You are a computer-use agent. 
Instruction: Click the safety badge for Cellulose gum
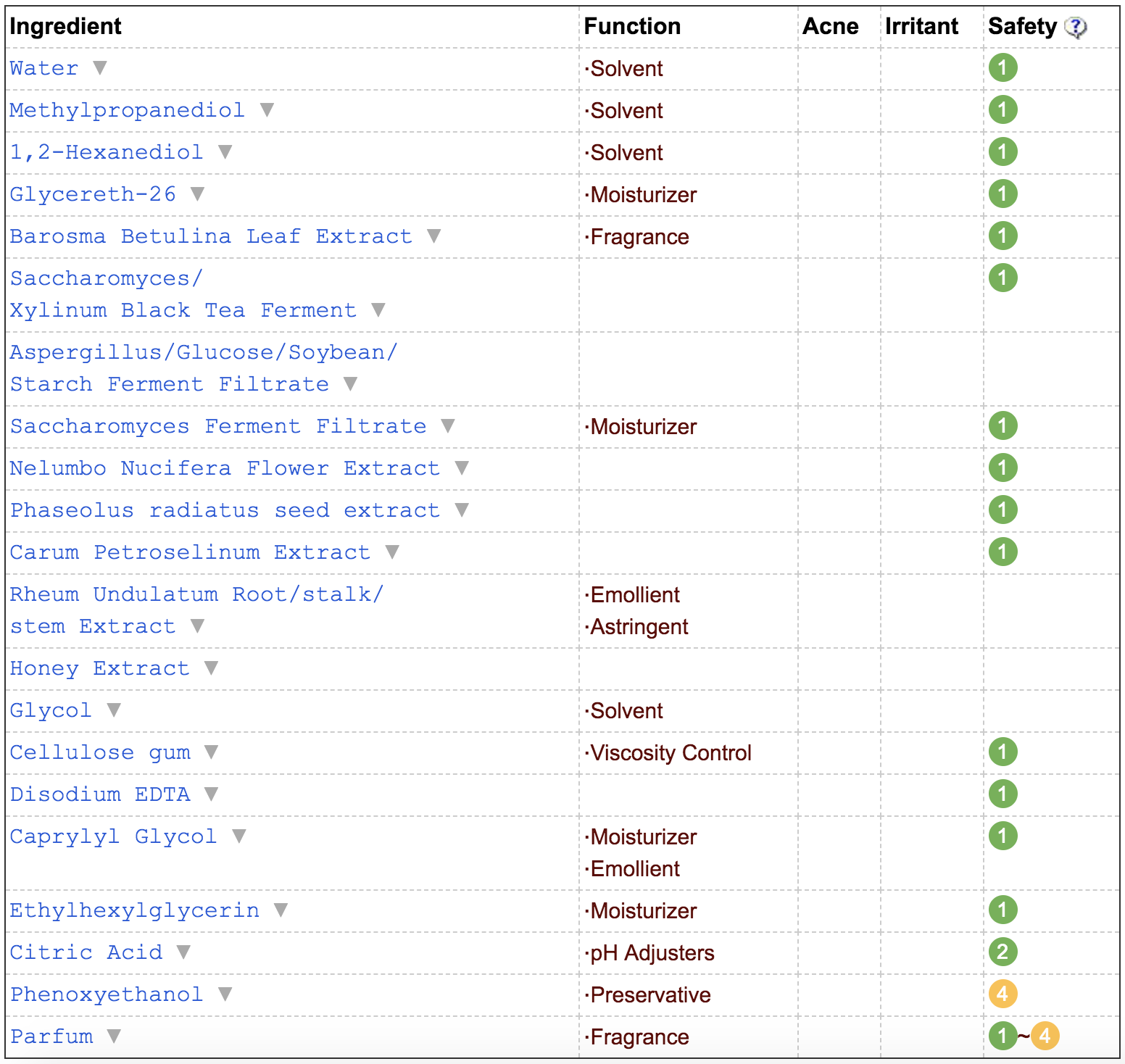click(x=1003, y=752)
